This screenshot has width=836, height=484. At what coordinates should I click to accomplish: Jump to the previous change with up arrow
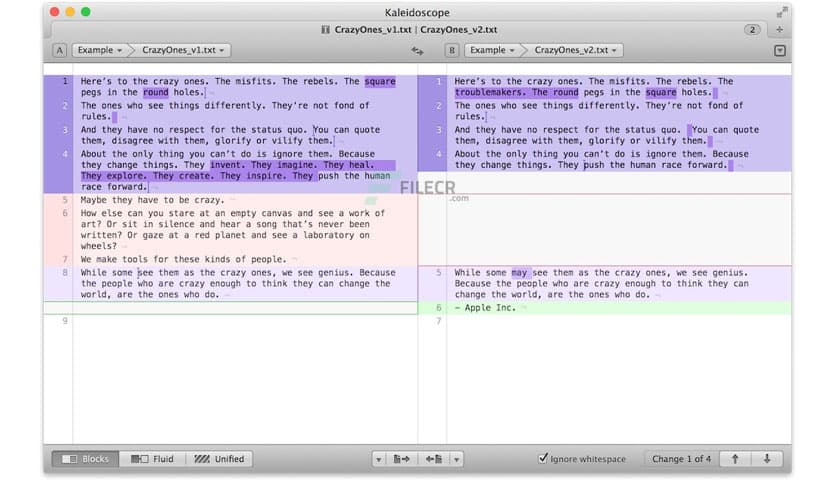click(x=735, y=459)
